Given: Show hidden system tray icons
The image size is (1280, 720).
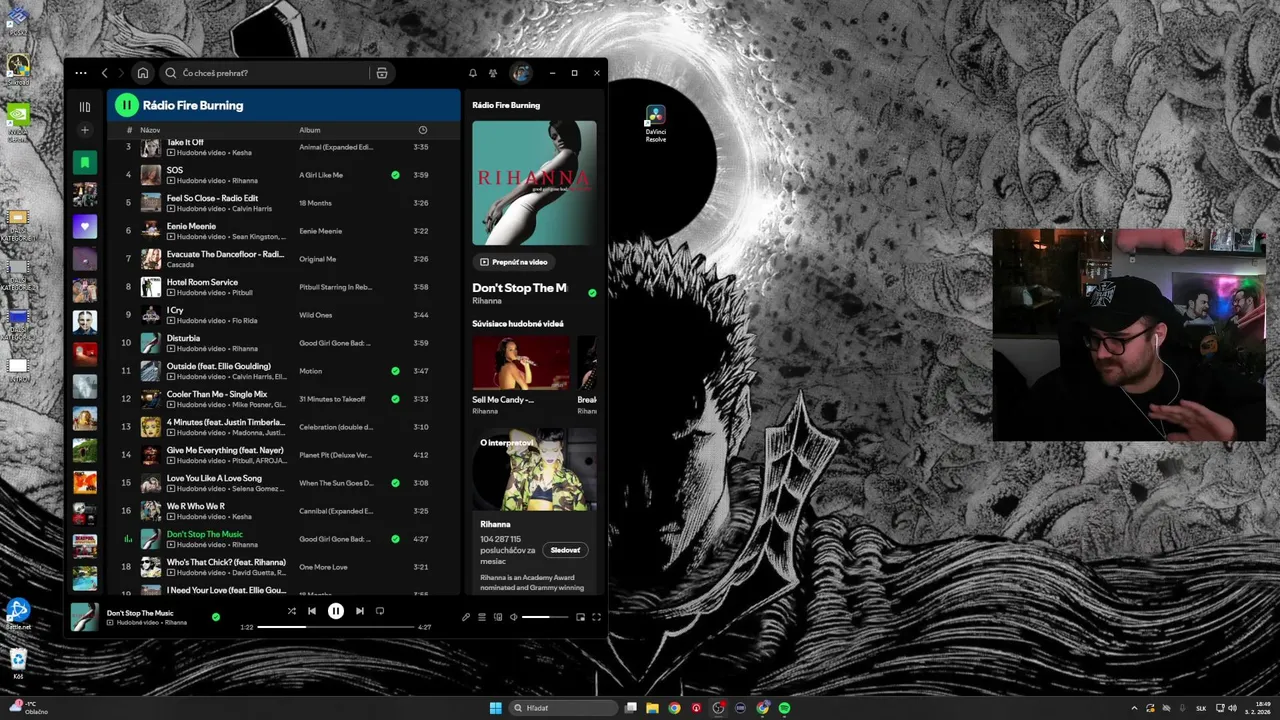Looking at the screenshot, I should tap(1134, 708).
